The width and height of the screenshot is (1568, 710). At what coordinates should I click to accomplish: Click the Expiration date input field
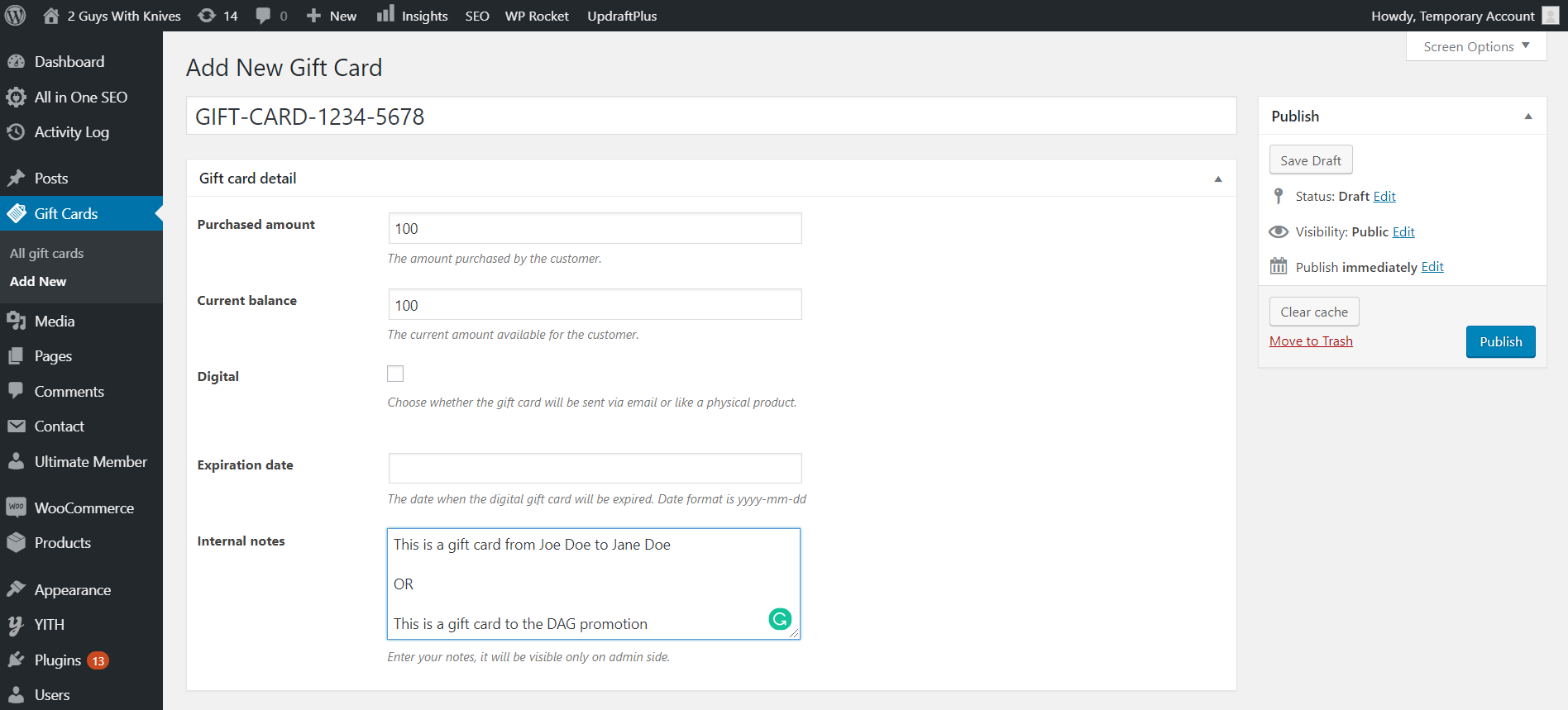click(x=595, y=468)
